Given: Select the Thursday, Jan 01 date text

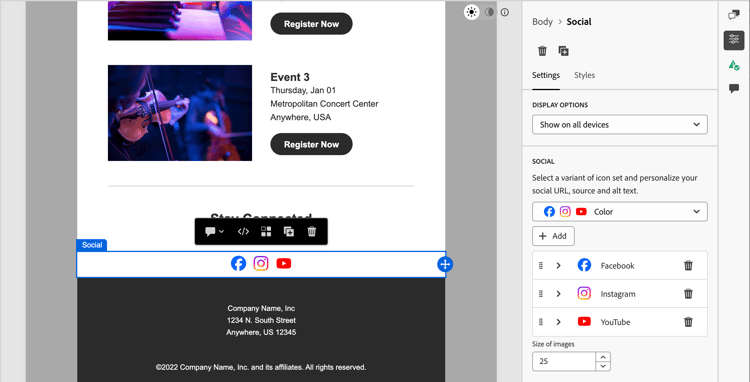Looking at the screenshot, I should click(x=303, y=90).
